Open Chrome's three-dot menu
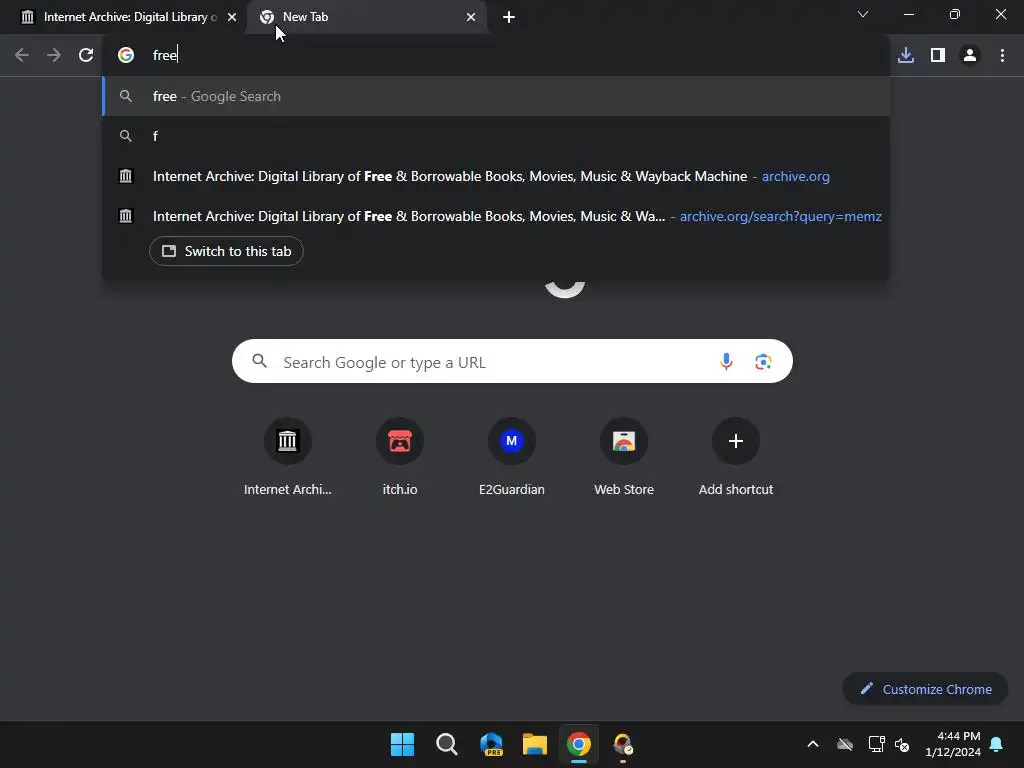This screenshot has width=1024, height=768. point(1002,56)
